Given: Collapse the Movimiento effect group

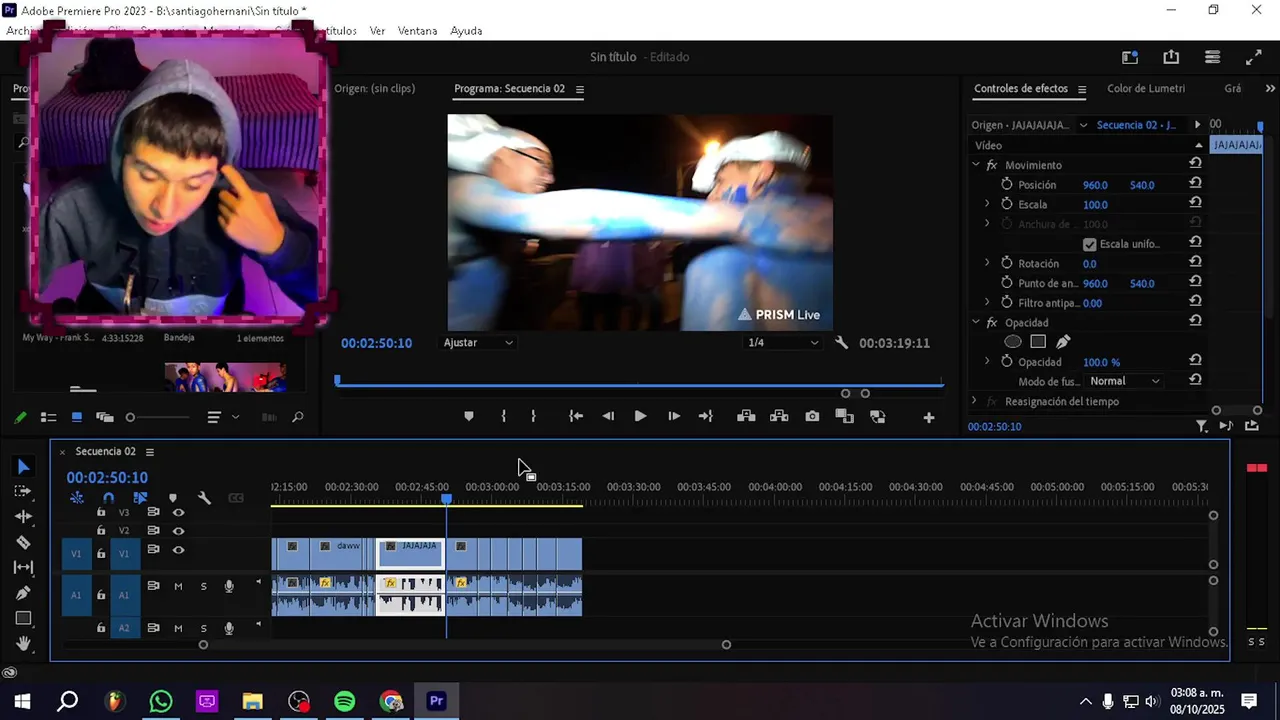Looking at the screenshot, I should coord(976,165).
